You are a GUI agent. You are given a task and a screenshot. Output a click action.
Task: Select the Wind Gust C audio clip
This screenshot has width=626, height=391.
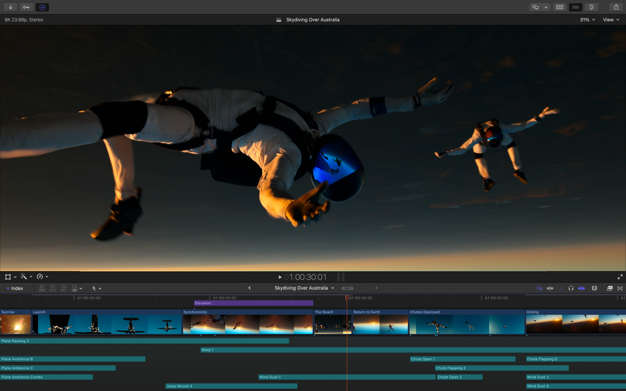[347, 377]
